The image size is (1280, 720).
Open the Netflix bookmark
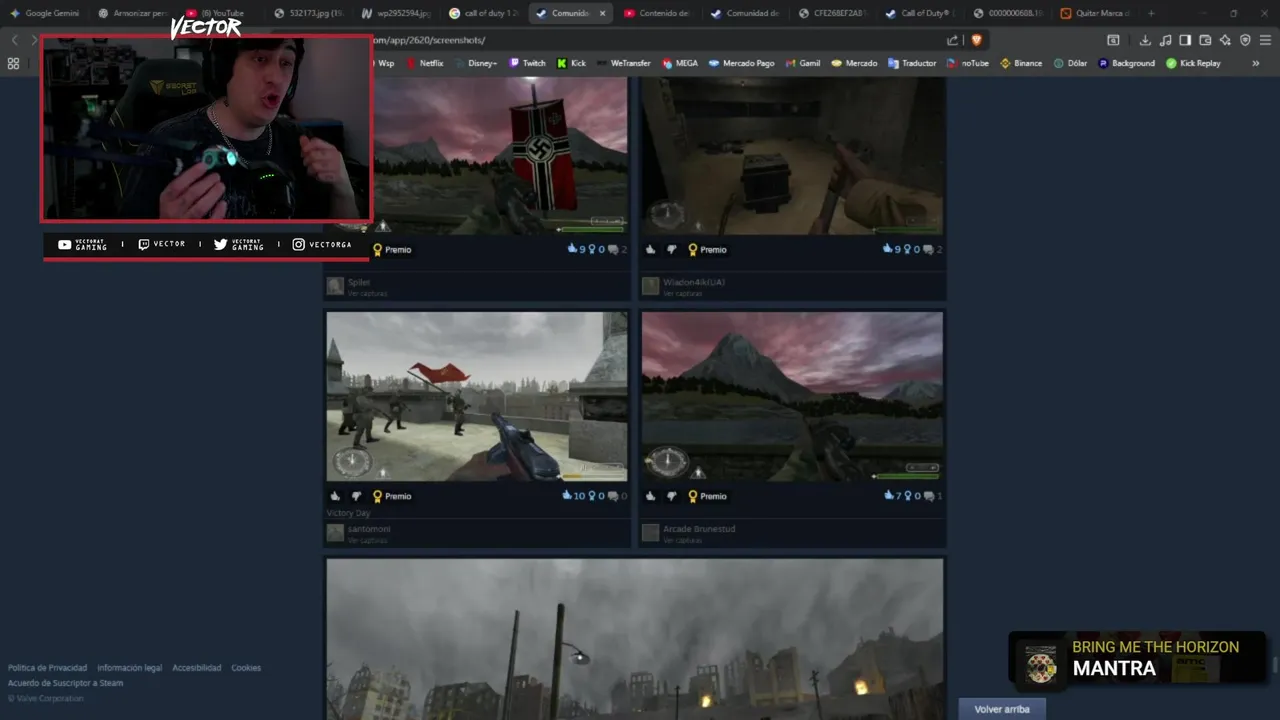point(424,63)
